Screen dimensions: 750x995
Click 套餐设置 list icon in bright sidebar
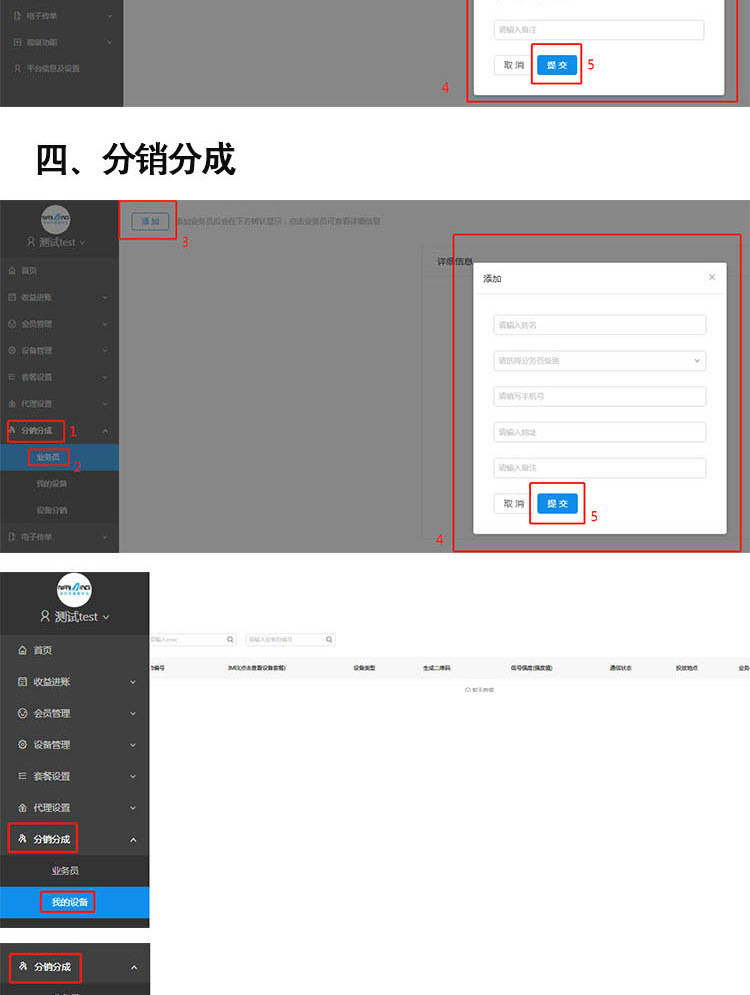22,776
